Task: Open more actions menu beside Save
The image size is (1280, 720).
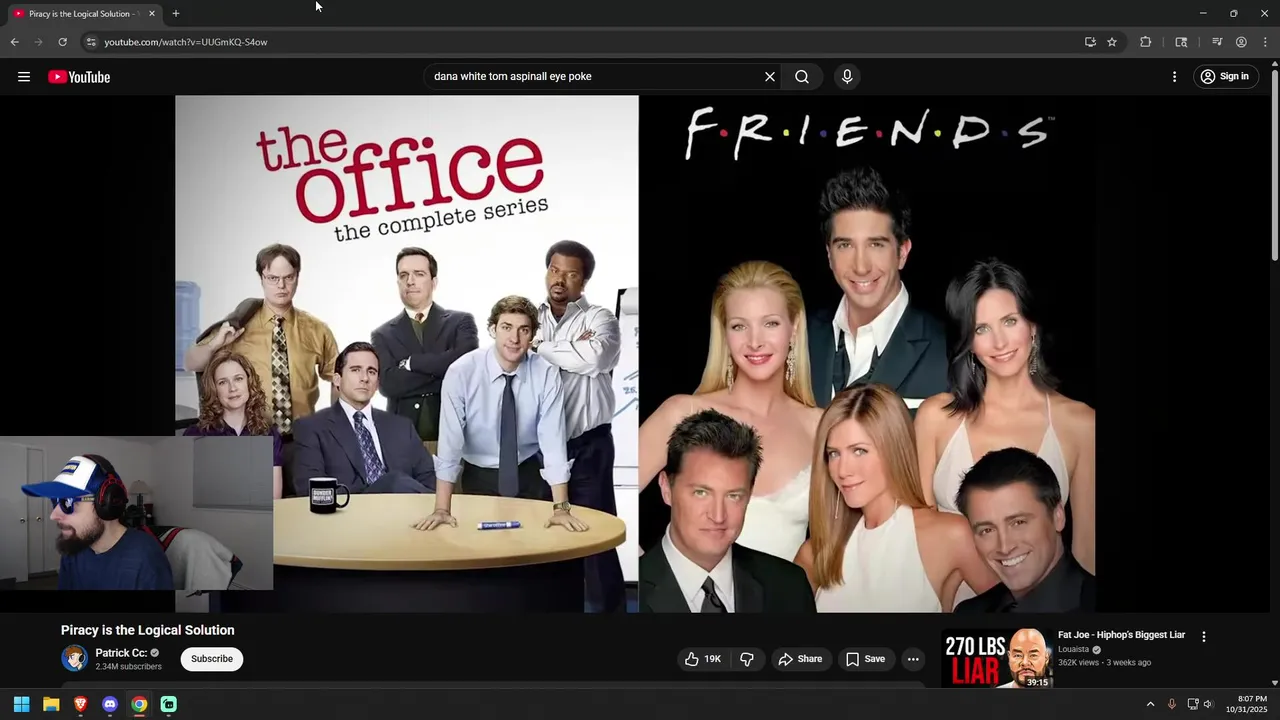Action: pyautogui.click(x=913, y=659)
